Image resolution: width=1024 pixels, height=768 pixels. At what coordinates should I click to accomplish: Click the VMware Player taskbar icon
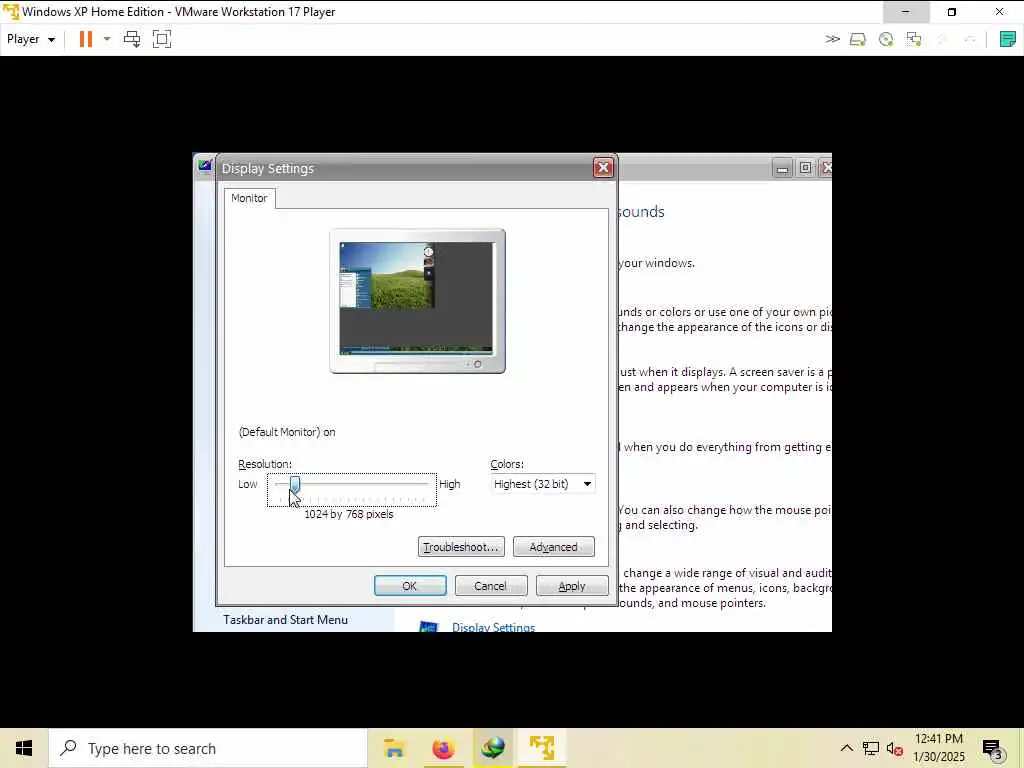pos(541,748)
